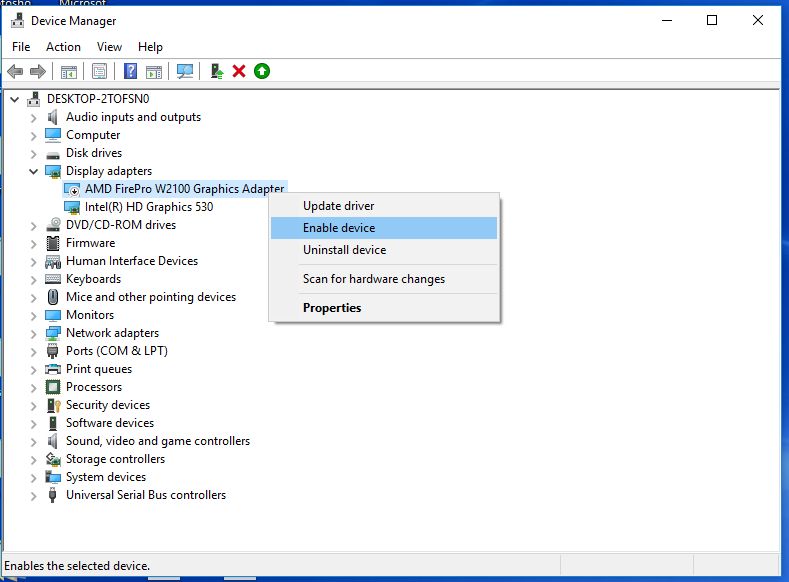Image resolution: width=789 pixels, height=582 pixels.
Task: Click the DVD/CD-ROM drives disc icon
Action: (53, 225)
